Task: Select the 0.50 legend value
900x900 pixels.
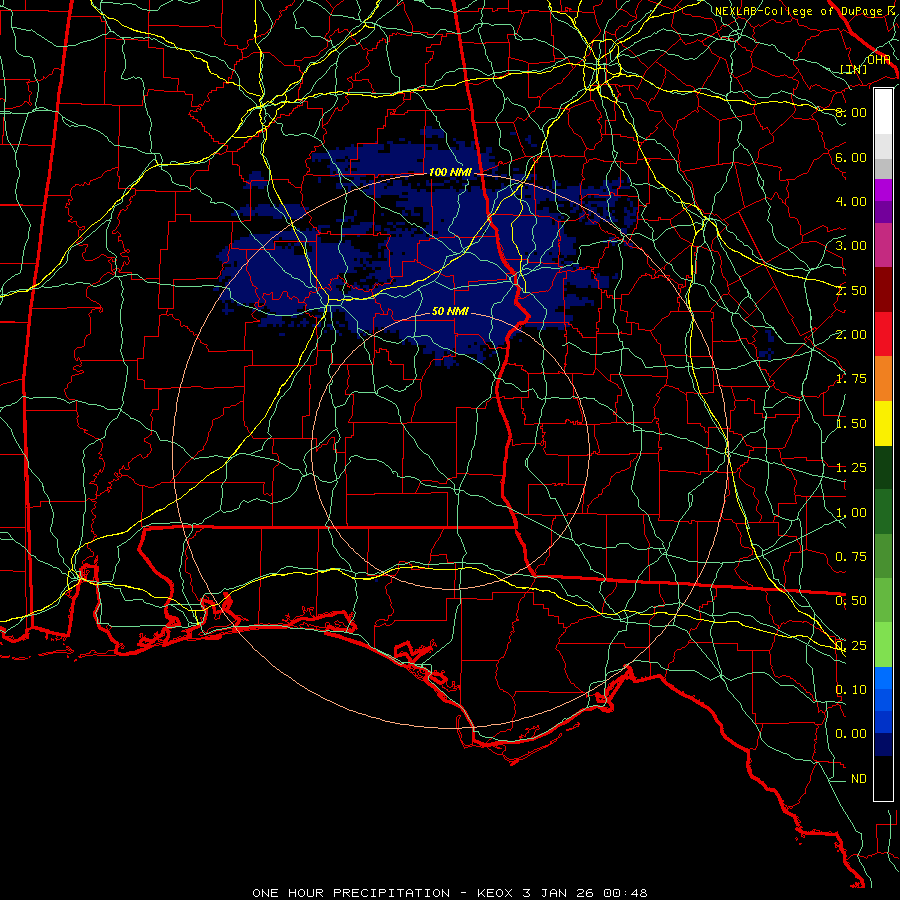Action: tap(851, 601)
